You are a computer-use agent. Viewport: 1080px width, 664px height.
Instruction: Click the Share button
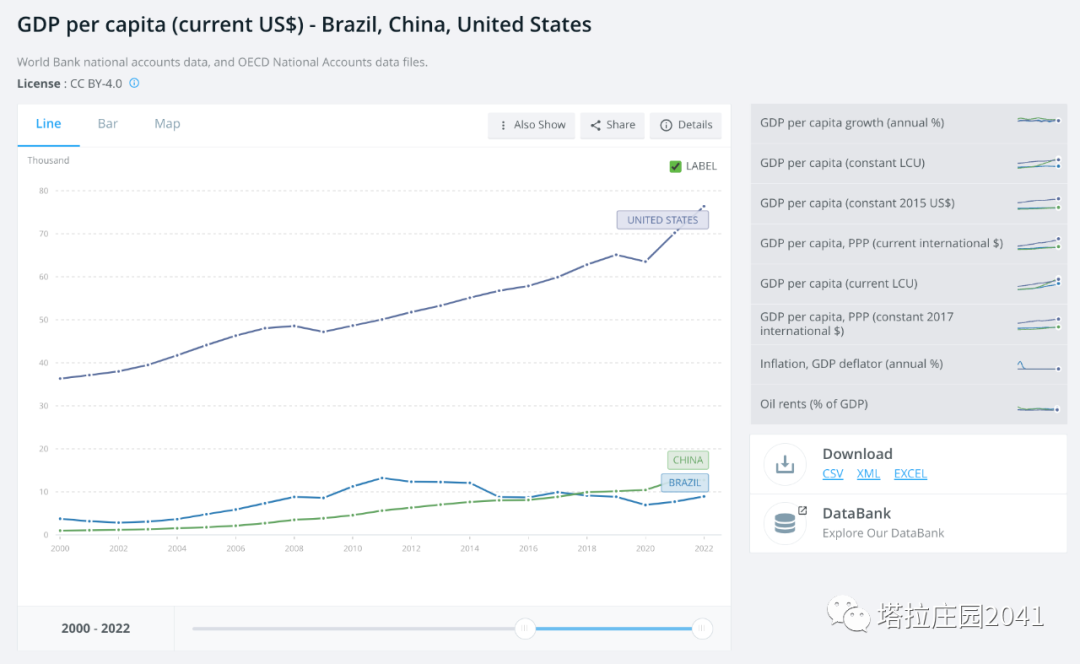point(612,125)
